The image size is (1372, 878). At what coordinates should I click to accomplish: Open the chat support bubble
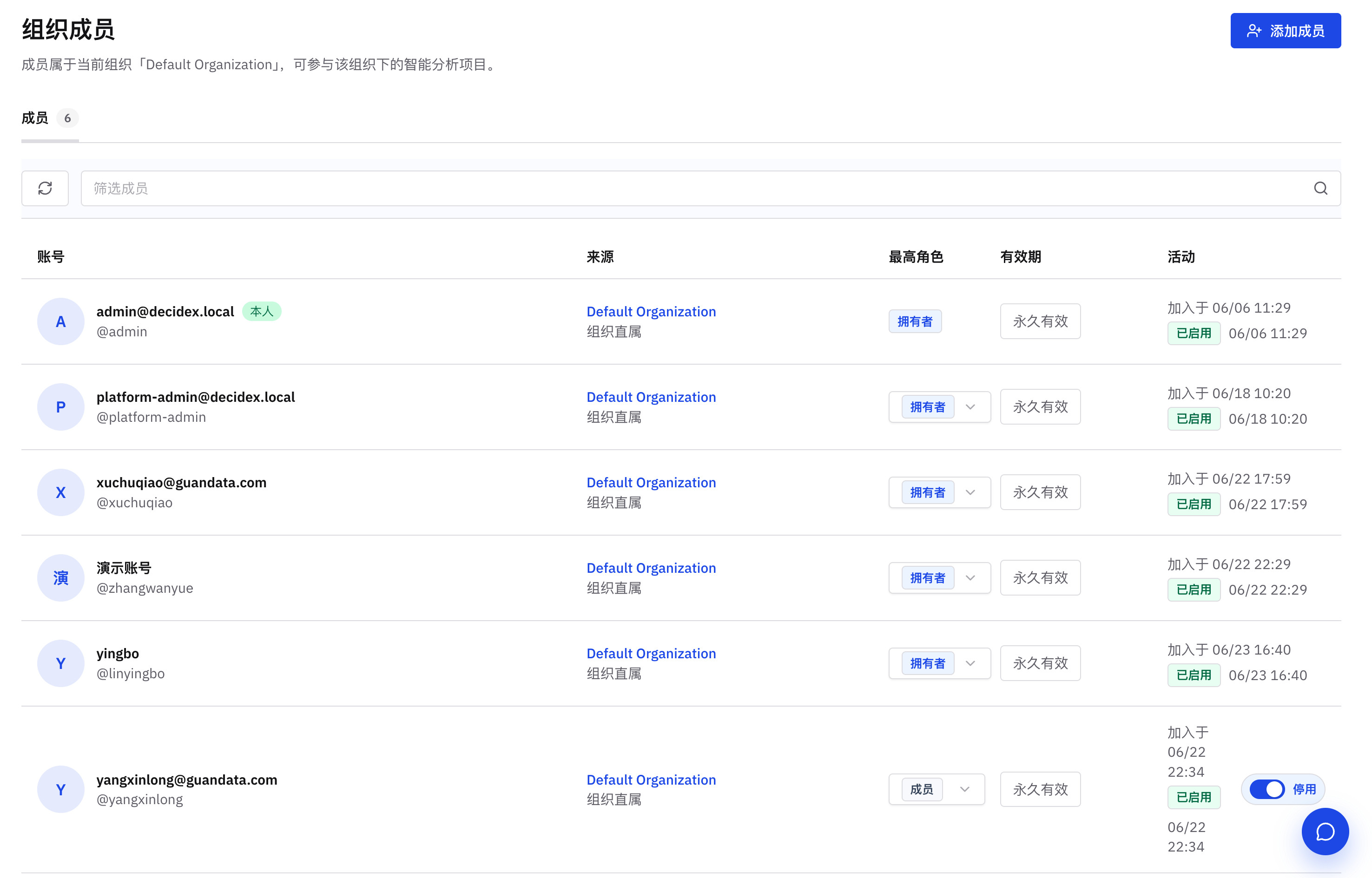point(1325,831)
